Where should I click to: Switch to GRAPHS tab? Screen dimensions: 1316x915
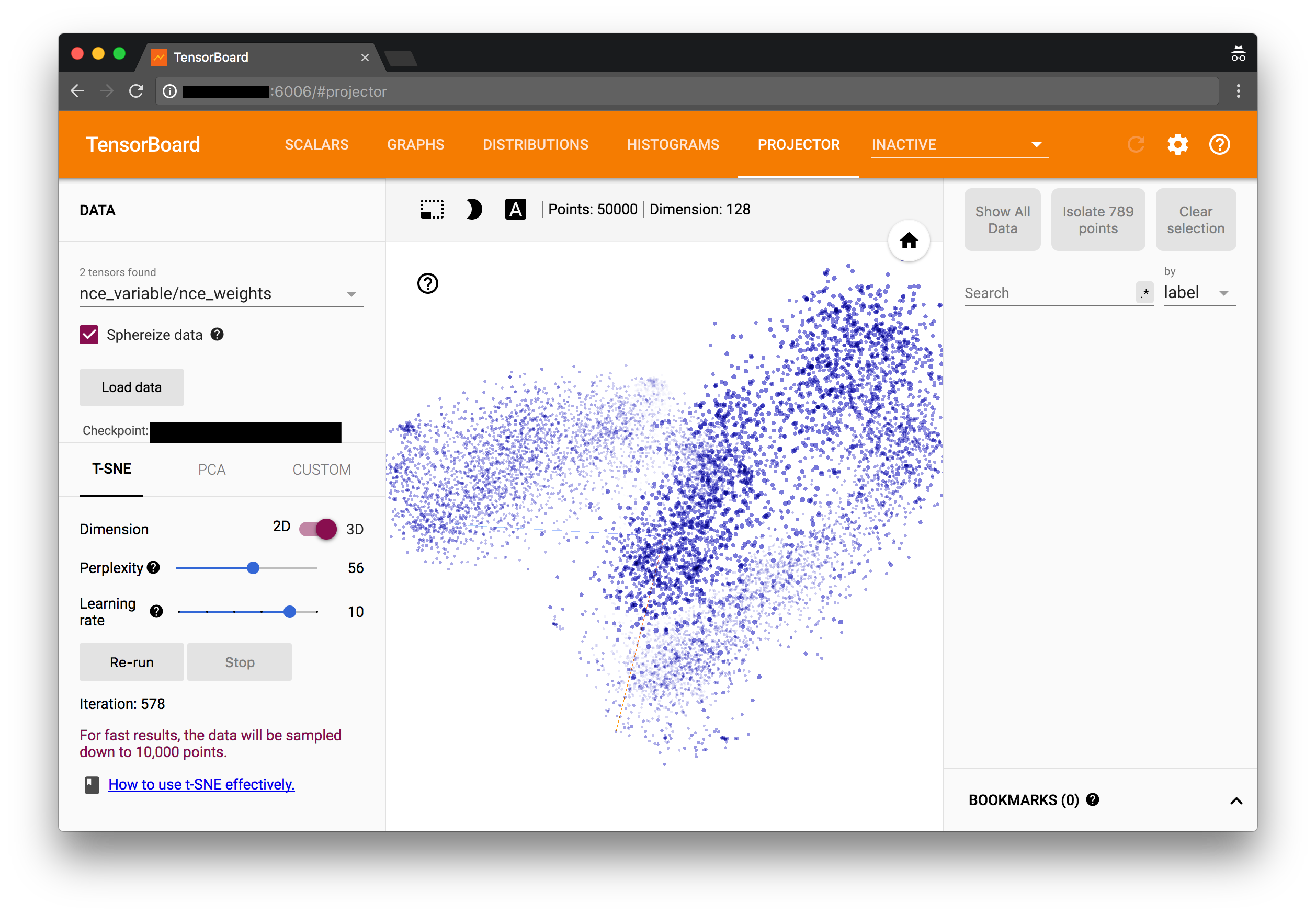pos(415,144)
